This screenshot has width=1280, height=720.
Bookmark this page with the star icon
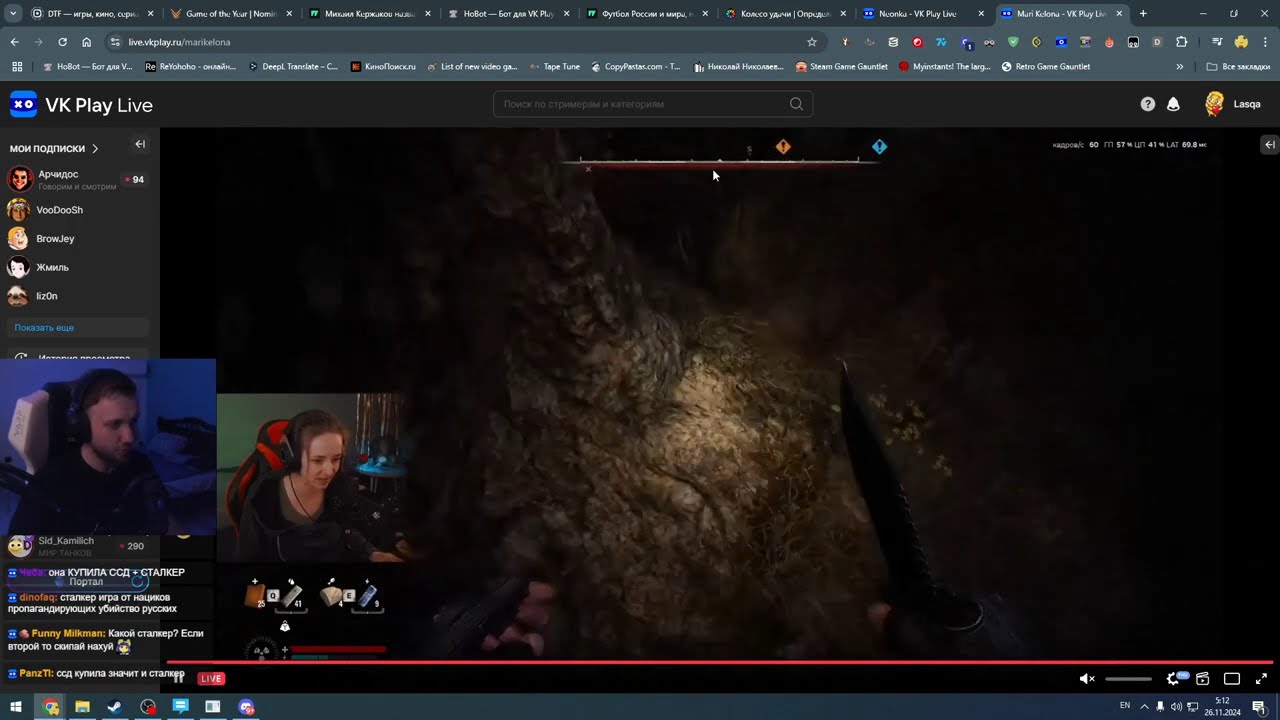tap(812, 42)
